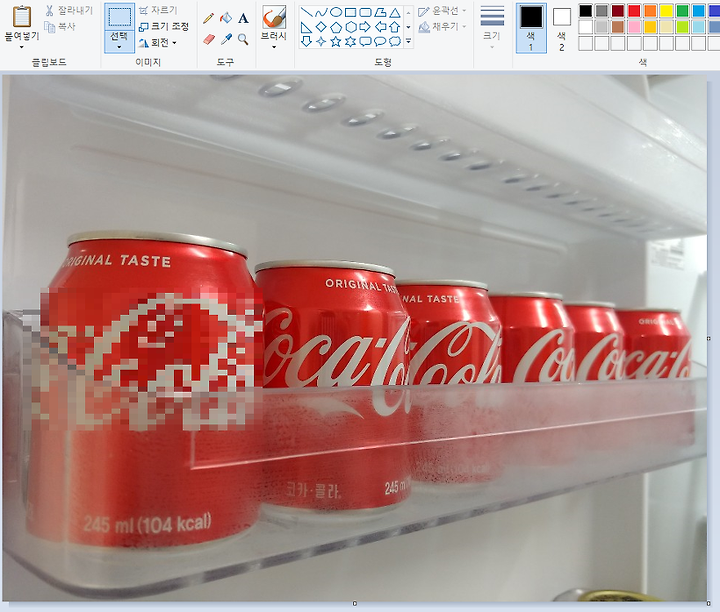Image resolution: width=720 pixels, height=612 pixels.
Task: Click the Selection (선택) rectangle tool
Action: click(119, 17)
